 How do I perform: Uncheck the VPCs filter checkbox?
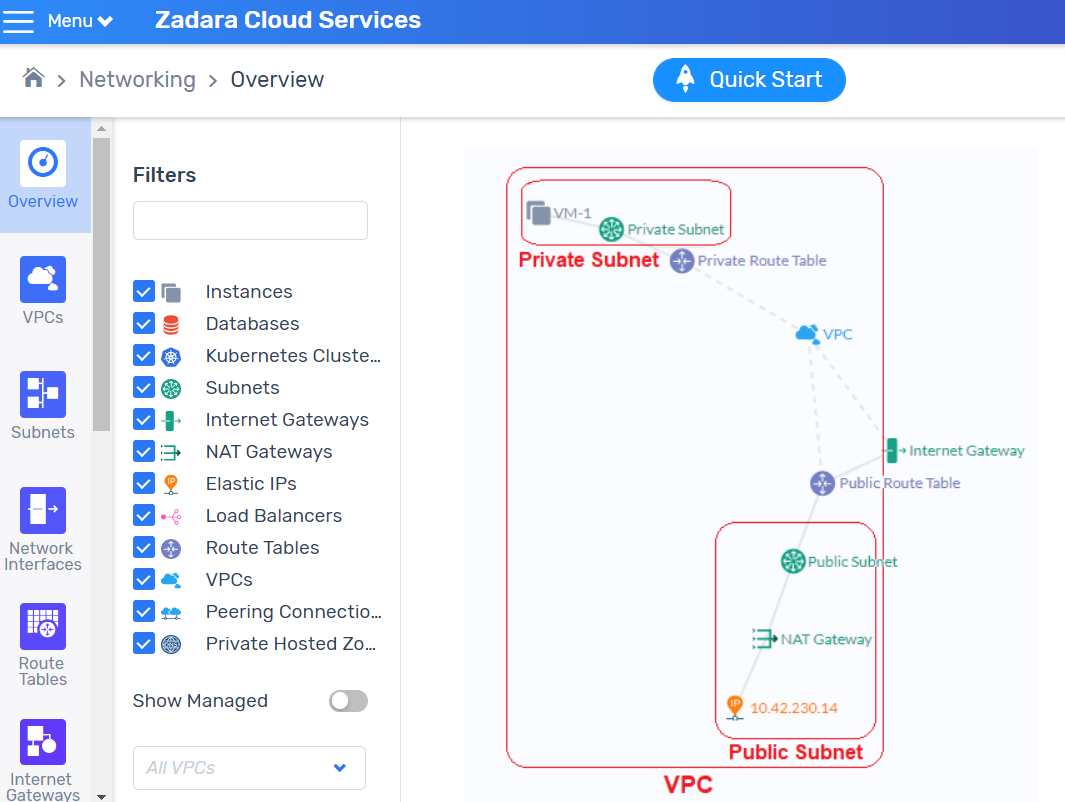(144, 579)
